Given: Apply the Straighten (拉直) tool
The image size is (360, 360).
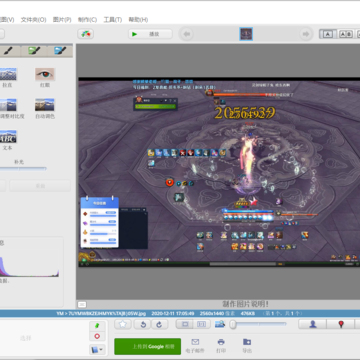Looking at the screenshot, I should (x=8, y=77).
